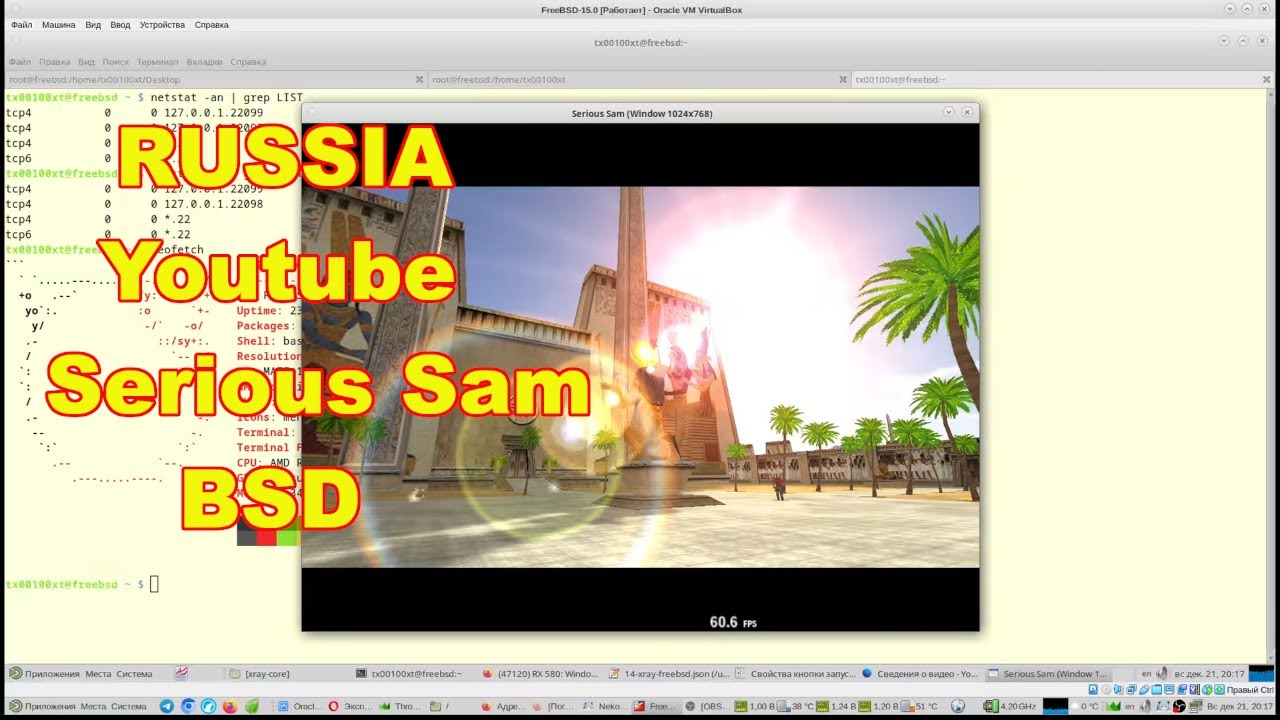Launch Chromium from the host panel
This screenshot has height=720, width=1280.
click(188, 706)
